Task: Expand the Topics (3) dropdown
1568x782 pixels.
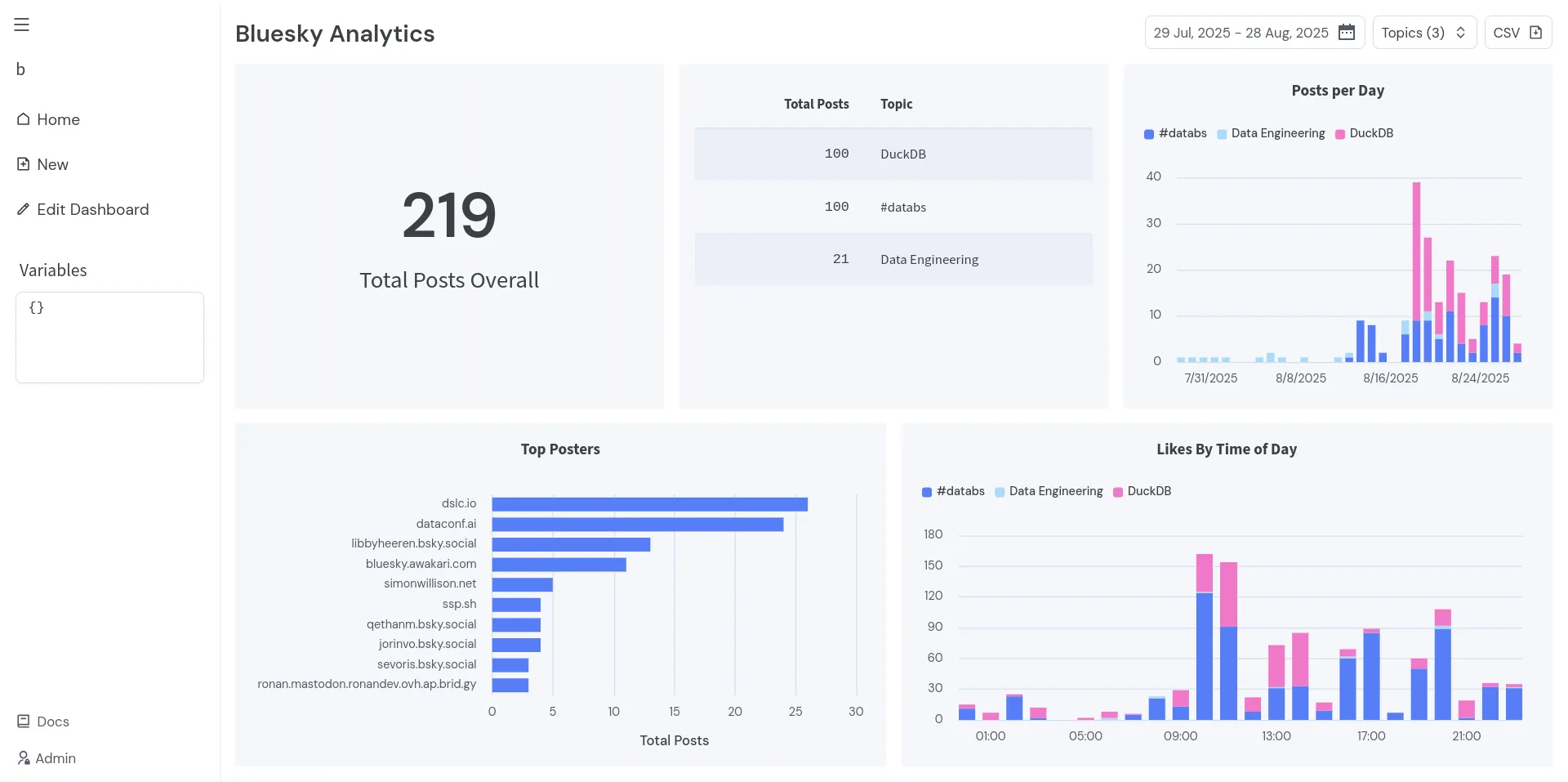Action: (x=1423, y=33)
